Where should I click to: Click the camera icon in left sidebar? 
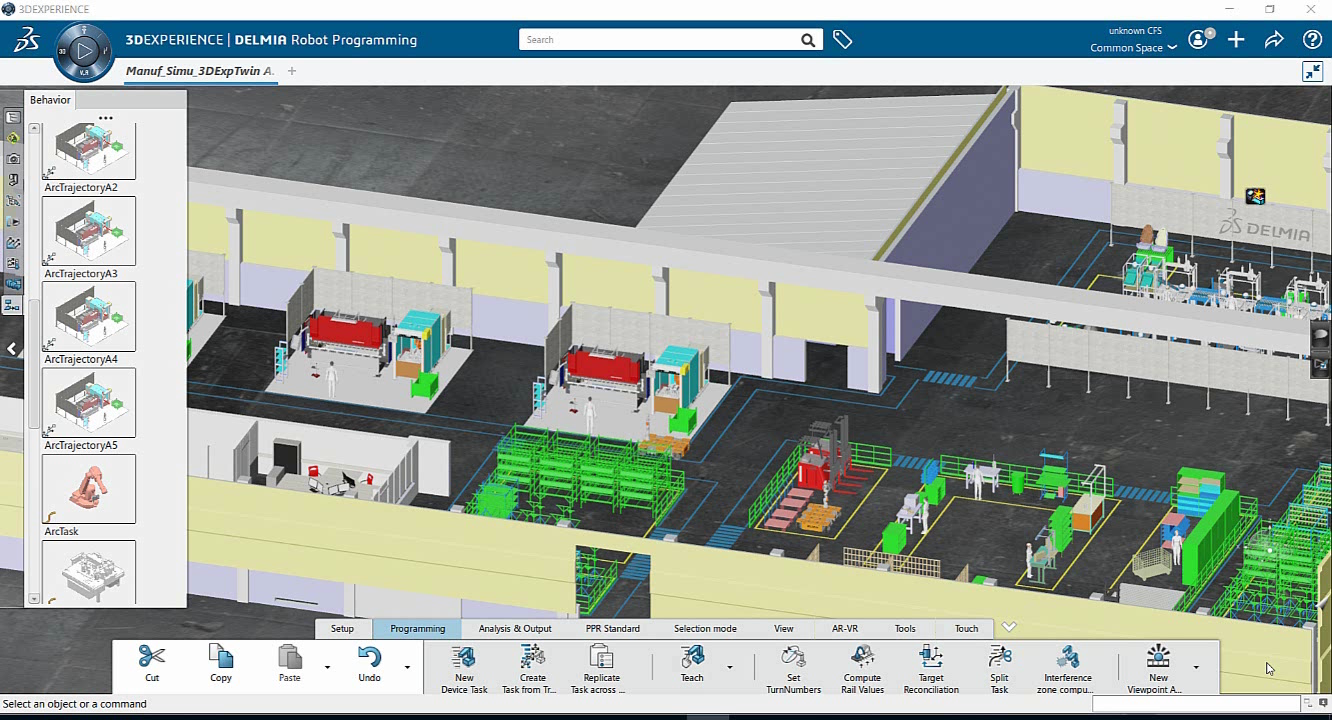click(x=13, y=159)
